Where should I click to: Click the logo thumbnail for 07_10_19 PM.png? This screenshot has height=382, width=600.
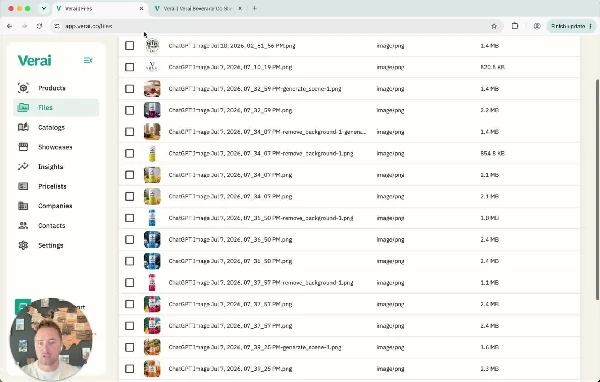[152, 67]
